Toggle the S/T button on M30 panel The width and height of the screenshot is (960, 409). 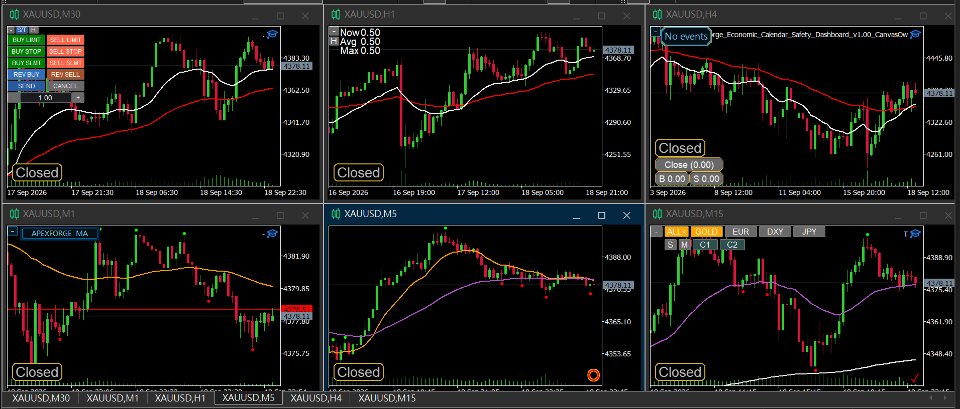[22, 30]
